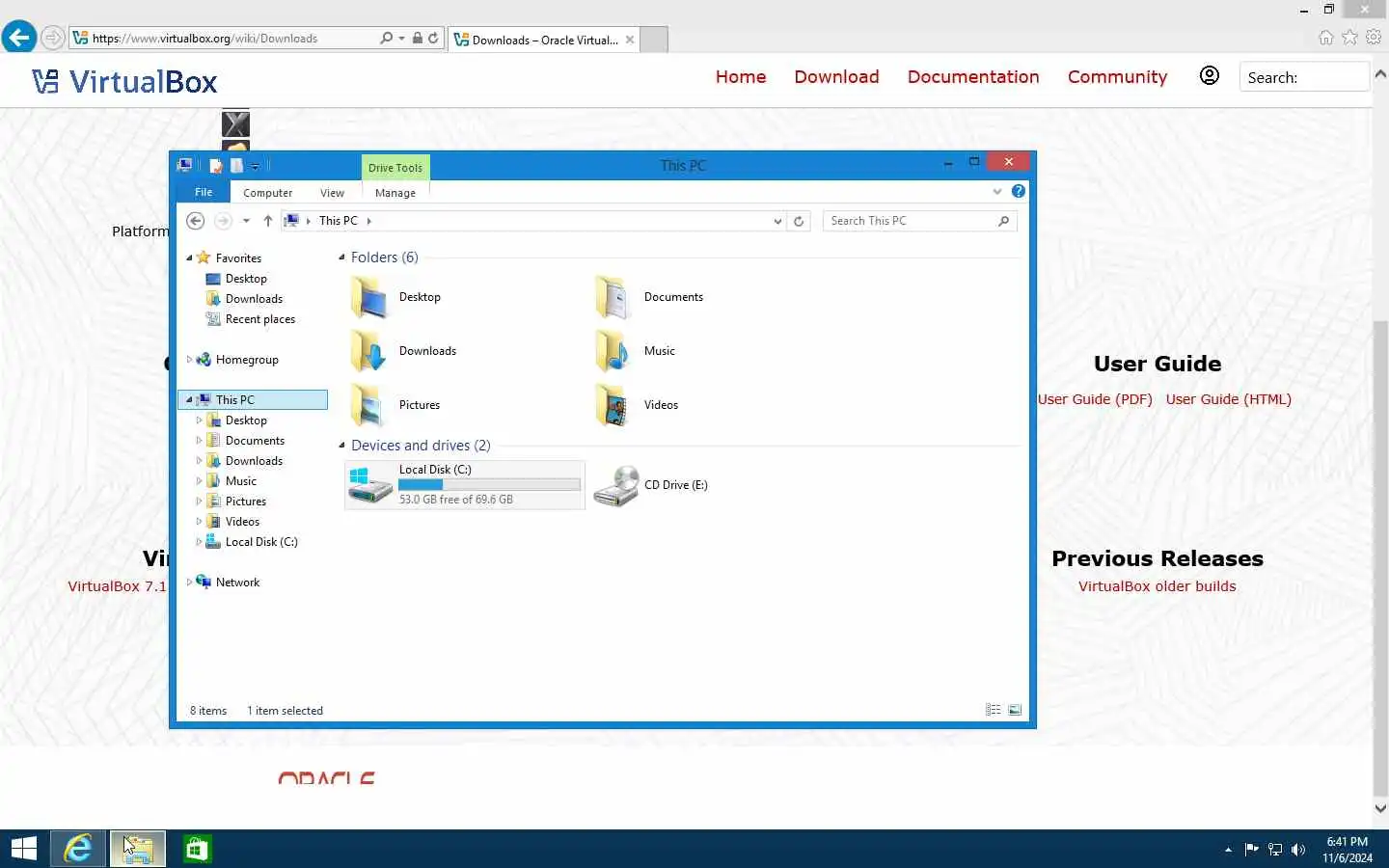The image size is (1389, 868).
Task: Expand the Homegroup tree node
Action: 189,360
